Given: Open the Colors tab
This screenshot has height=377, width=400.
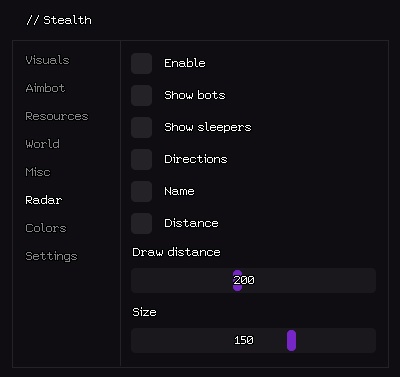Looking at the screenshot, I should pos(46,228).
